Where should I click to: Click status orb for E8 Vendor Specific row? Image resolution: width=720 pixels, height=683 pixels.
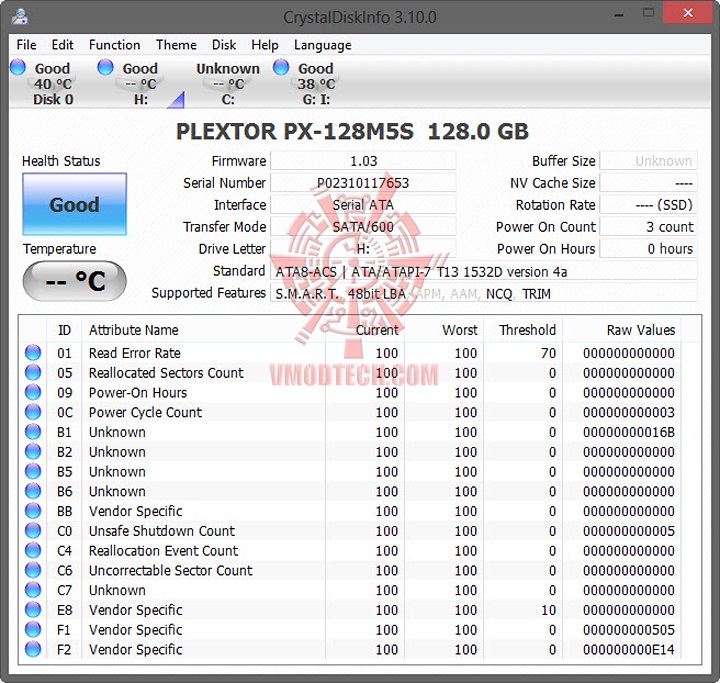click(x=33, y=610)
